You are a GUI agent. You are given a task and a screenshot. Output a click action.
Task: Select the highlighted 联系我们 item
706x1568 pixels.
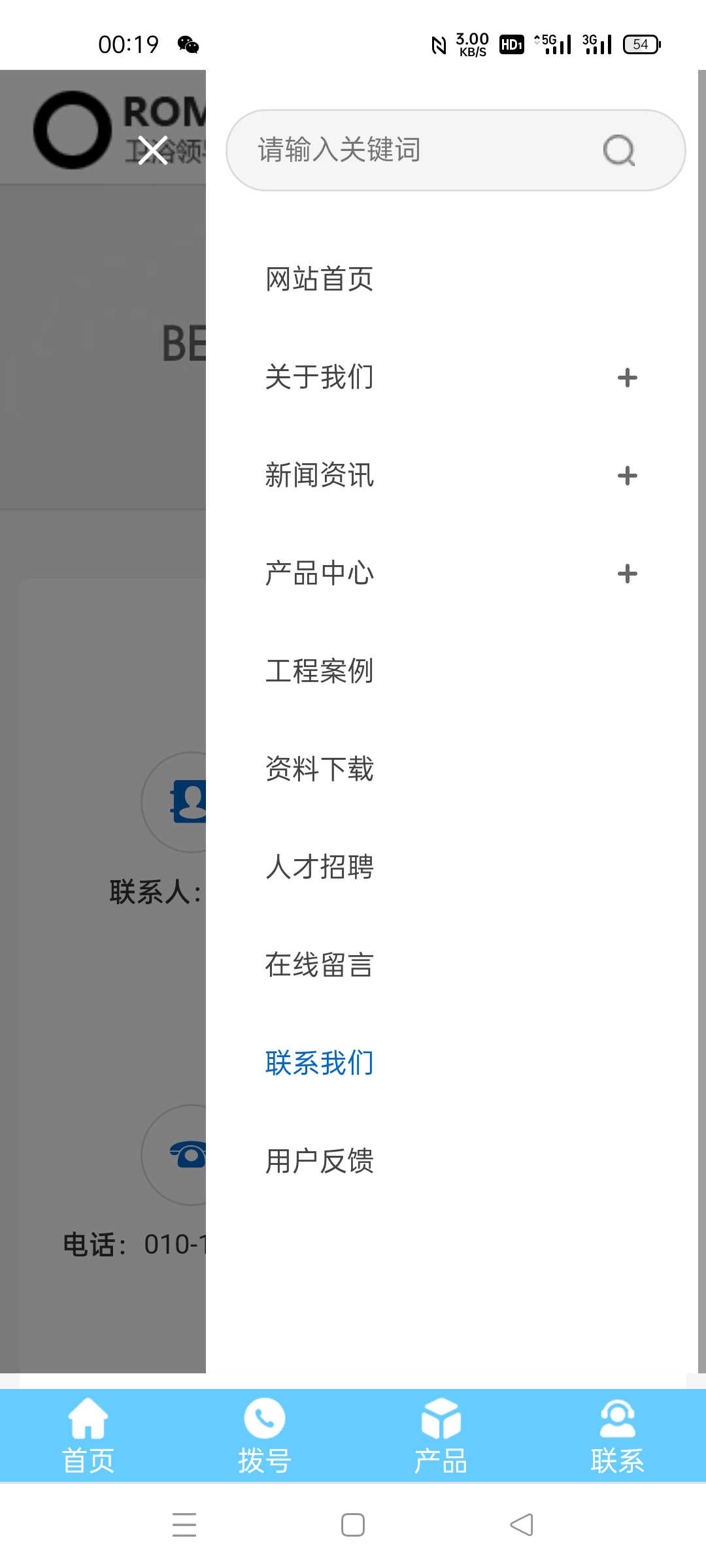pyautogui.click(x=320, y=1064)
